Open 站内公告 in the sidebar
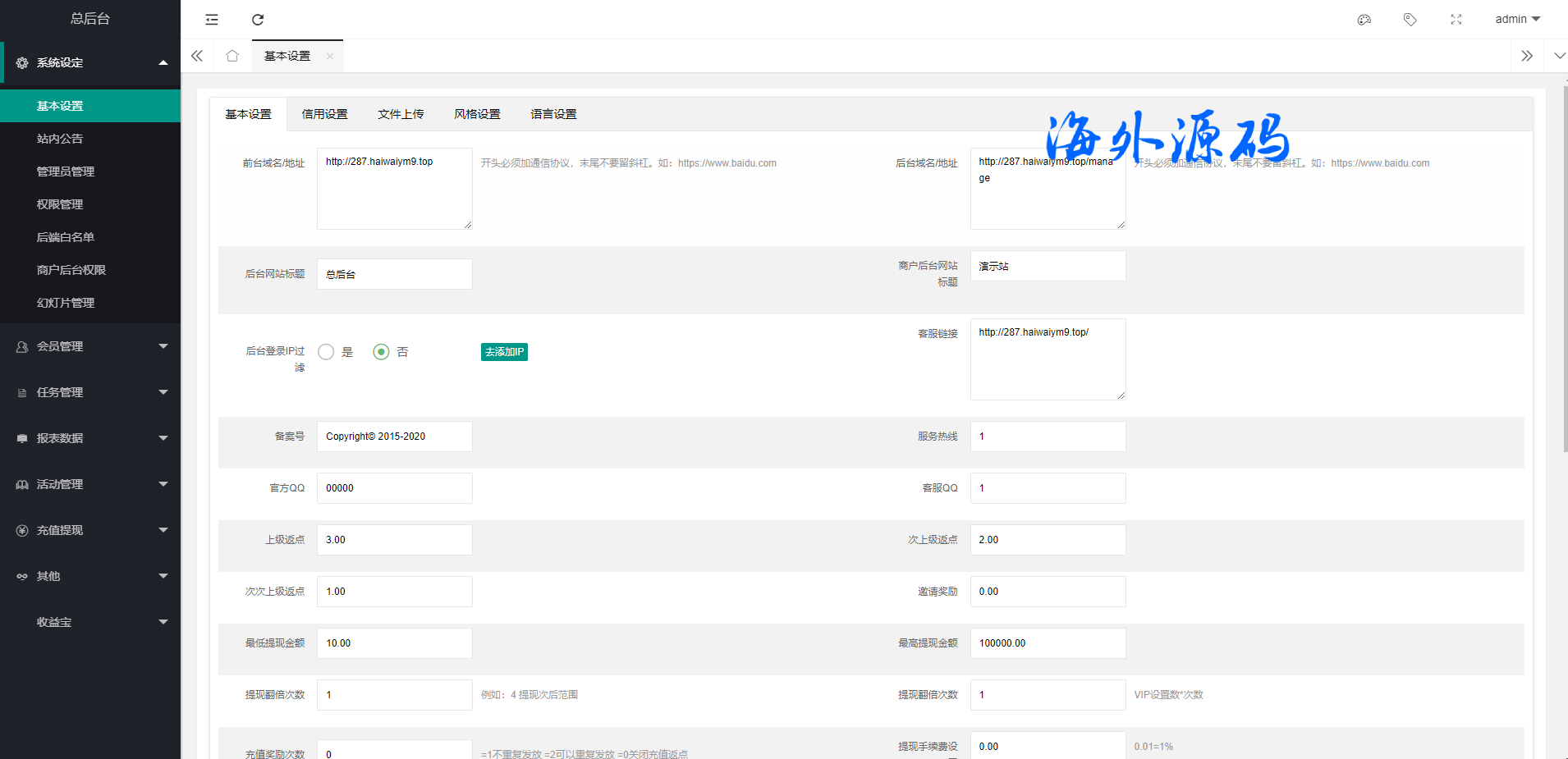This screenshot has height=759, width=1568. (60, 139)
